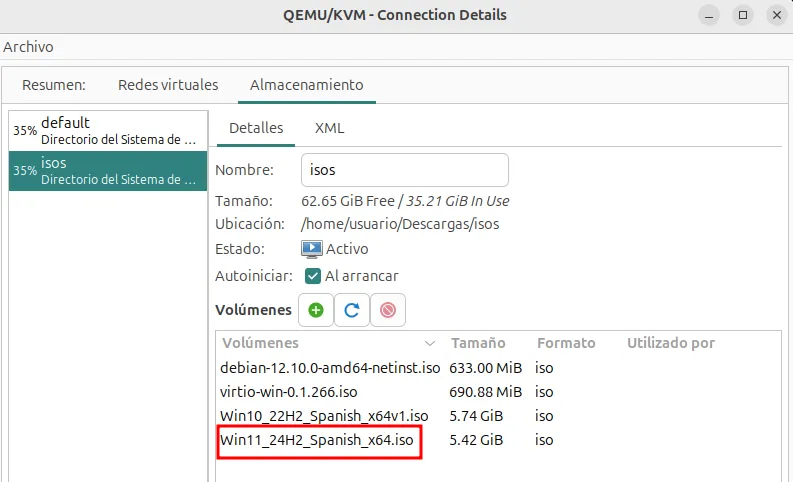This screenshot has width=793, height=482.
Task: Toggle the Al arrancar autostart checkbox
Action: (313, 276)
